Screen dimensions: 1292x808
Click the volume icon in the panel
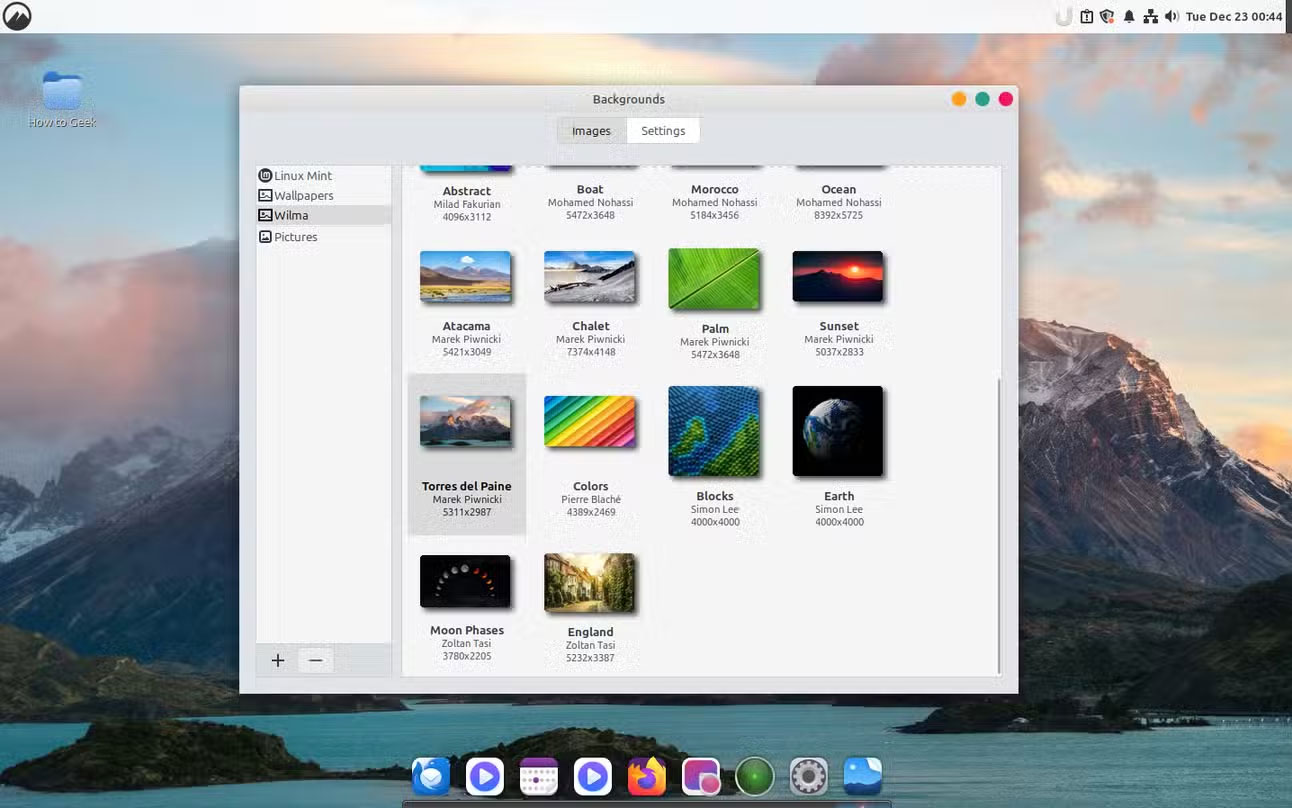point(1171,16)
